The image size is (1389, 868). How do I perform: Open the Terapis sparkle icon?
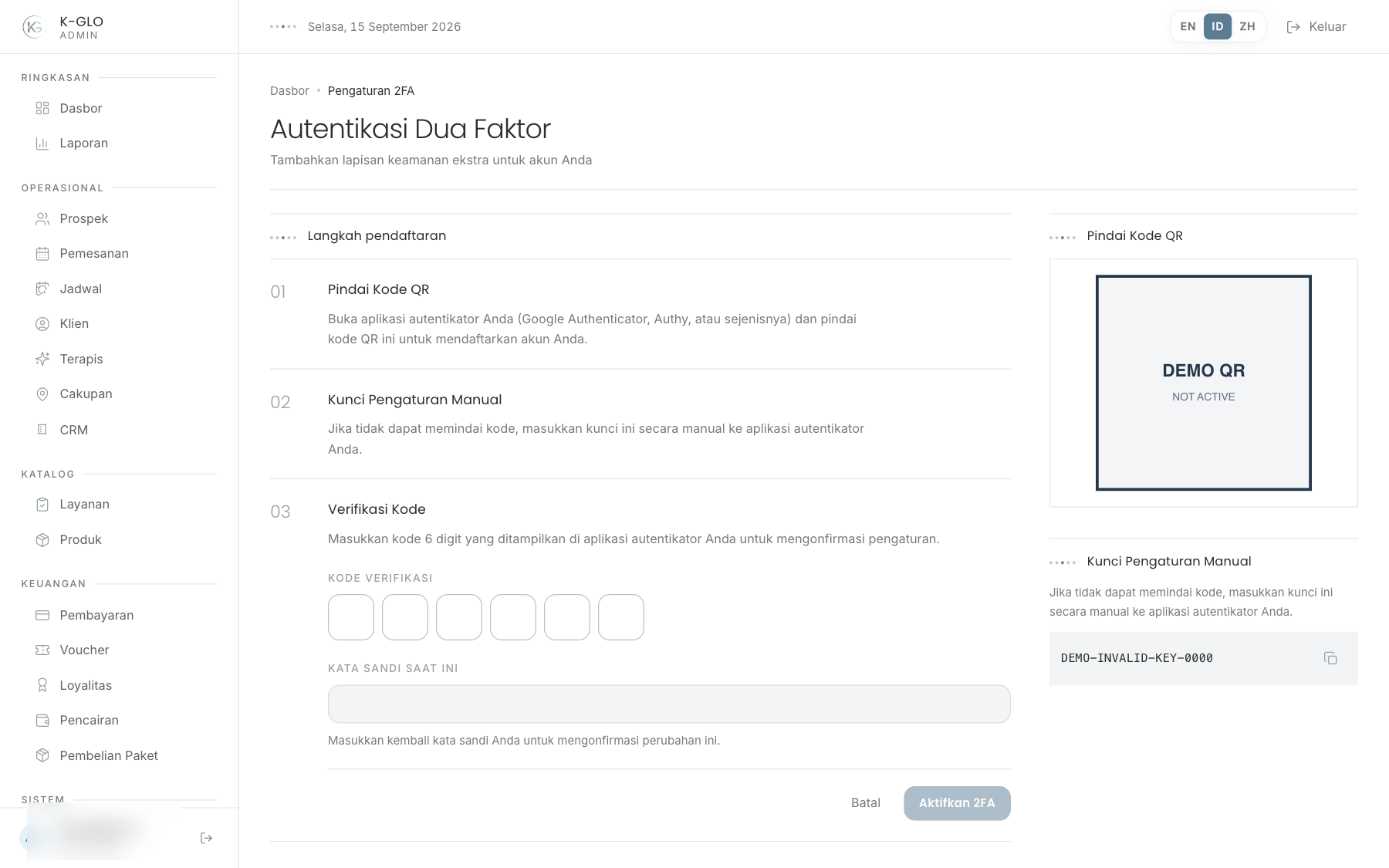point(42,360)
